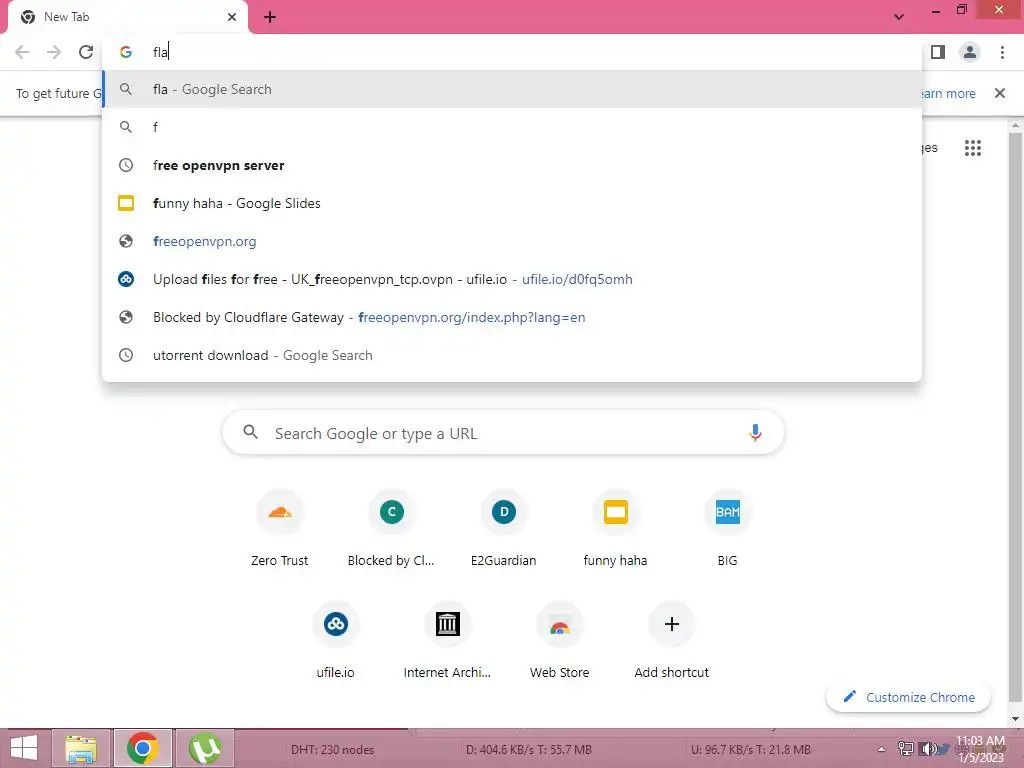This screenshot has height=768, width=1024.
Task: Open File Explorer from the taskbar
Action: [x=80, y=748]
